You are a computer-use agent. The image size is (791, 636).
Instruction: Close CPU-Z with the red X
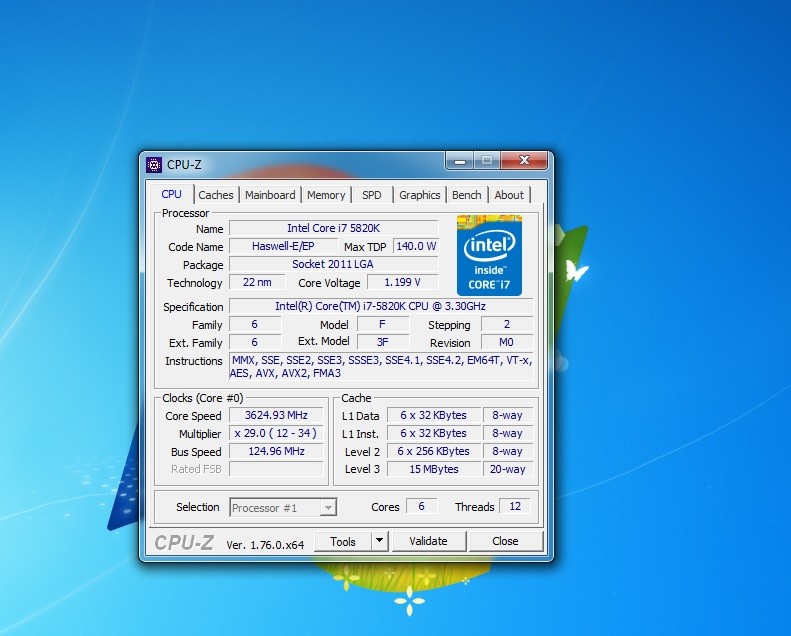tap(524, 160)
